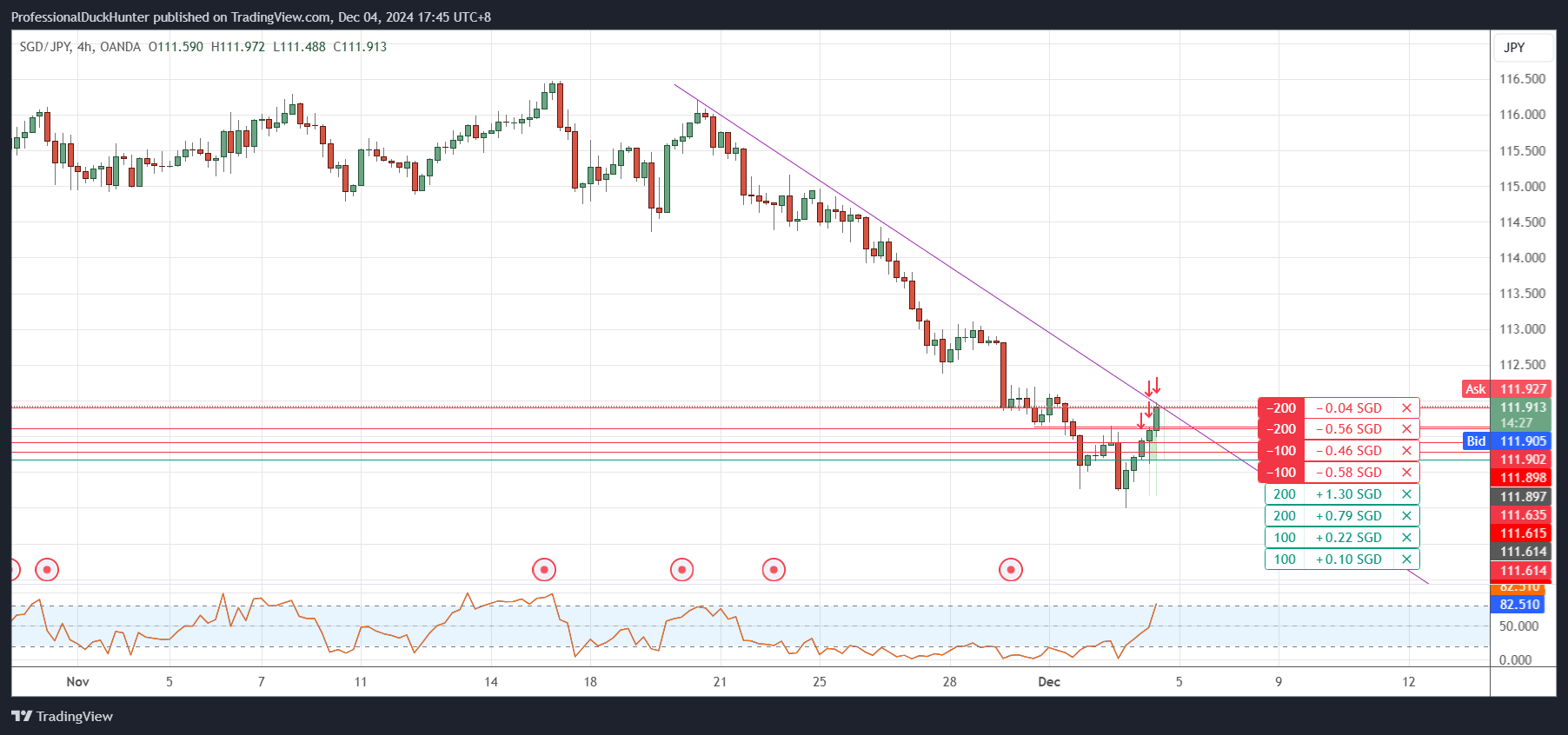The width and height of the screenshot is (1568, 735).
Task: Close the -200 position showing -0.56 SGD
Action: [x=1406, y=429]
